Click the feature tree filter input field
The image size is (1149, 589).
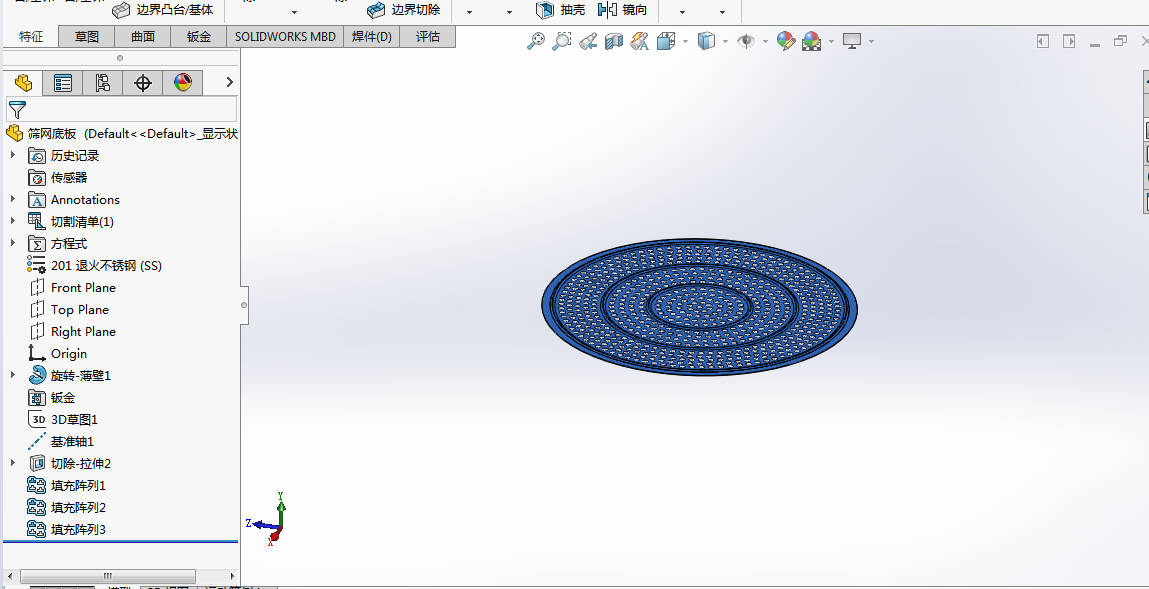click(122, 109)
